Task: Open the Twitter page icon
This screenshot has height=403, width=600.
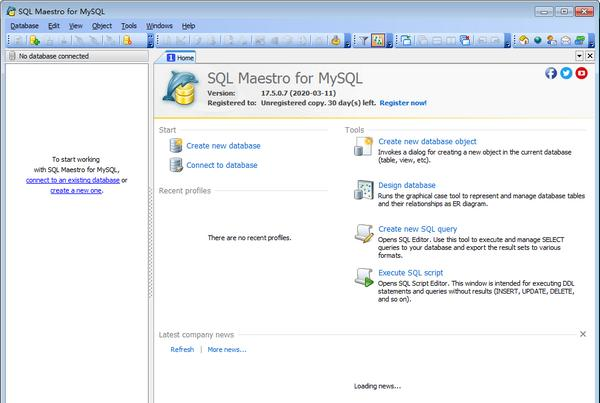Action: point(566,73)
